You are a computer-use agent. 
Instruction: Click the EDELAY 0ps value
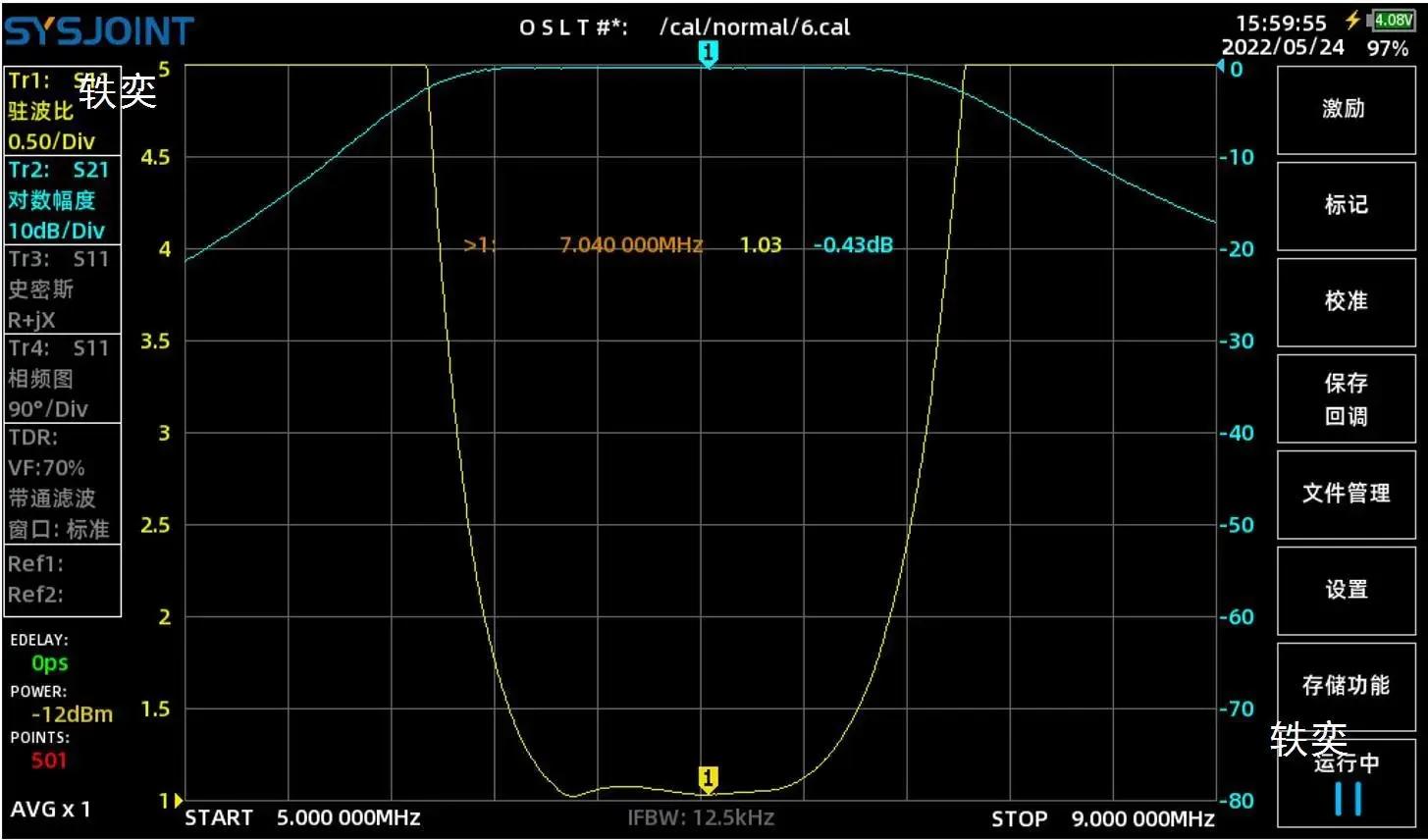[49, 664]
